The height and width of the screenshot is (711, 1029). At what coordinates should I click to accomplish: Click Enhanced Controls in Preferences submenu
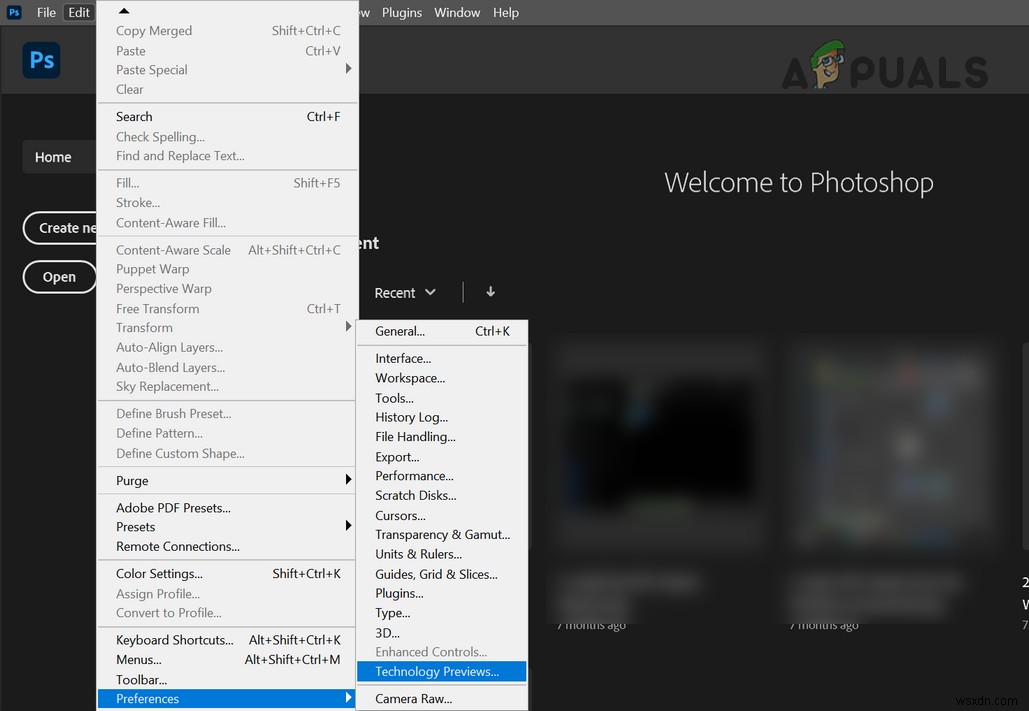[x=442, y=652]
